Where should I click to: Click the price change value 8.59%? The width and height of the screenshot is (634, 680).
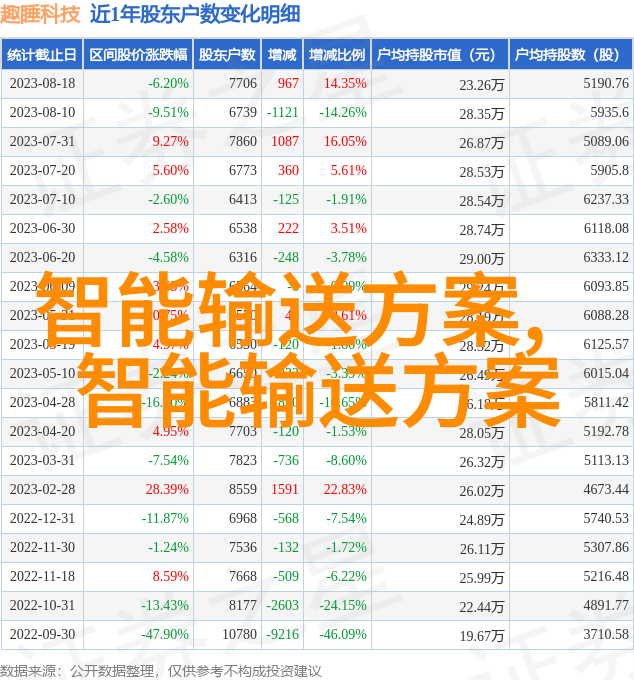coord(170,577)
